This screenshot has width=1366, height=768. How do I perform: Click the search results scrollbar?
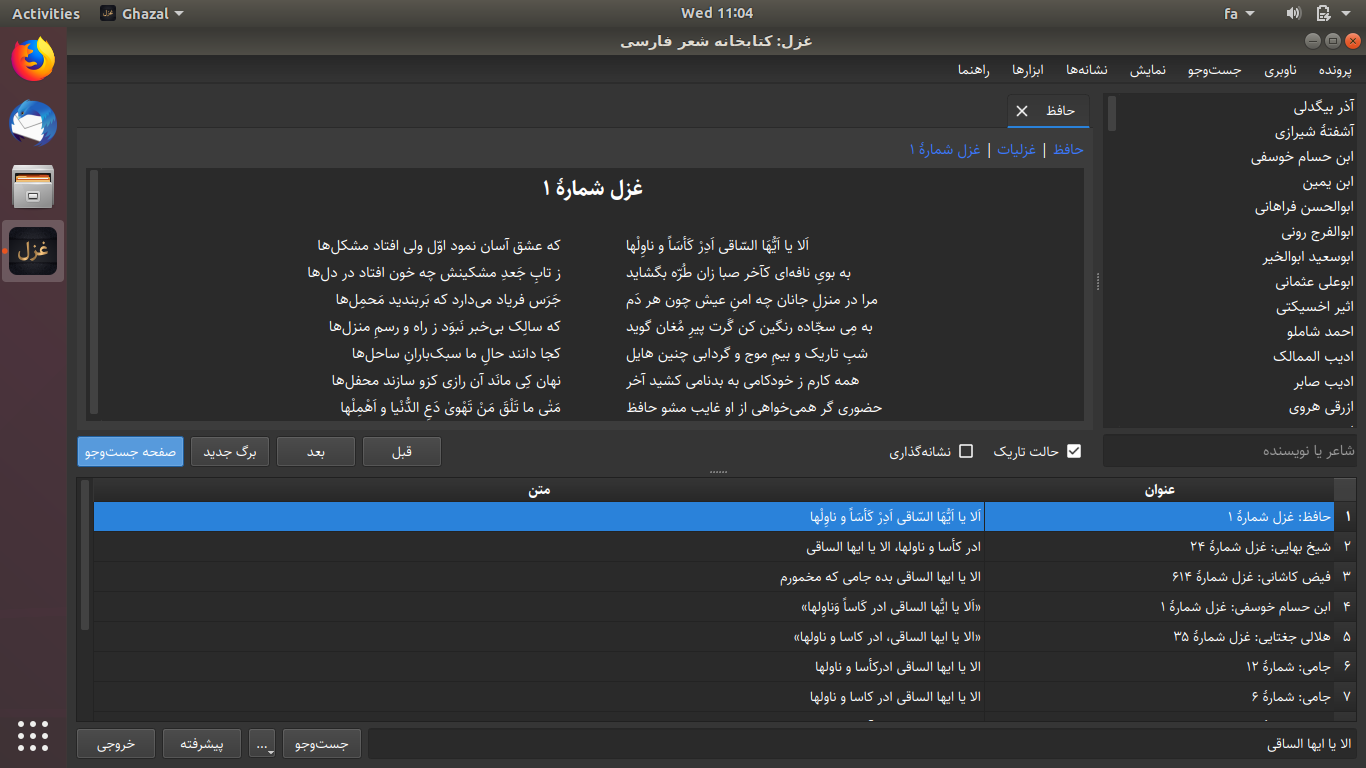tap(85, 555)
